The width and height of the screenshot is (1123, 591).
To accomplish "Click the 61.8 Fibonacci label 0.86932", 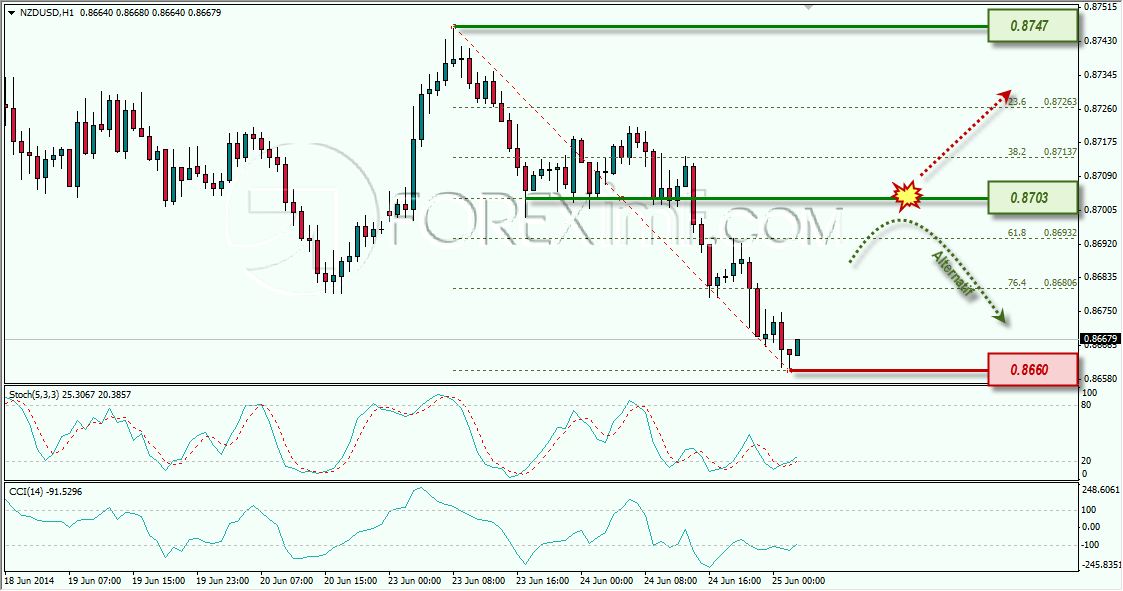I will (1060, 233).
